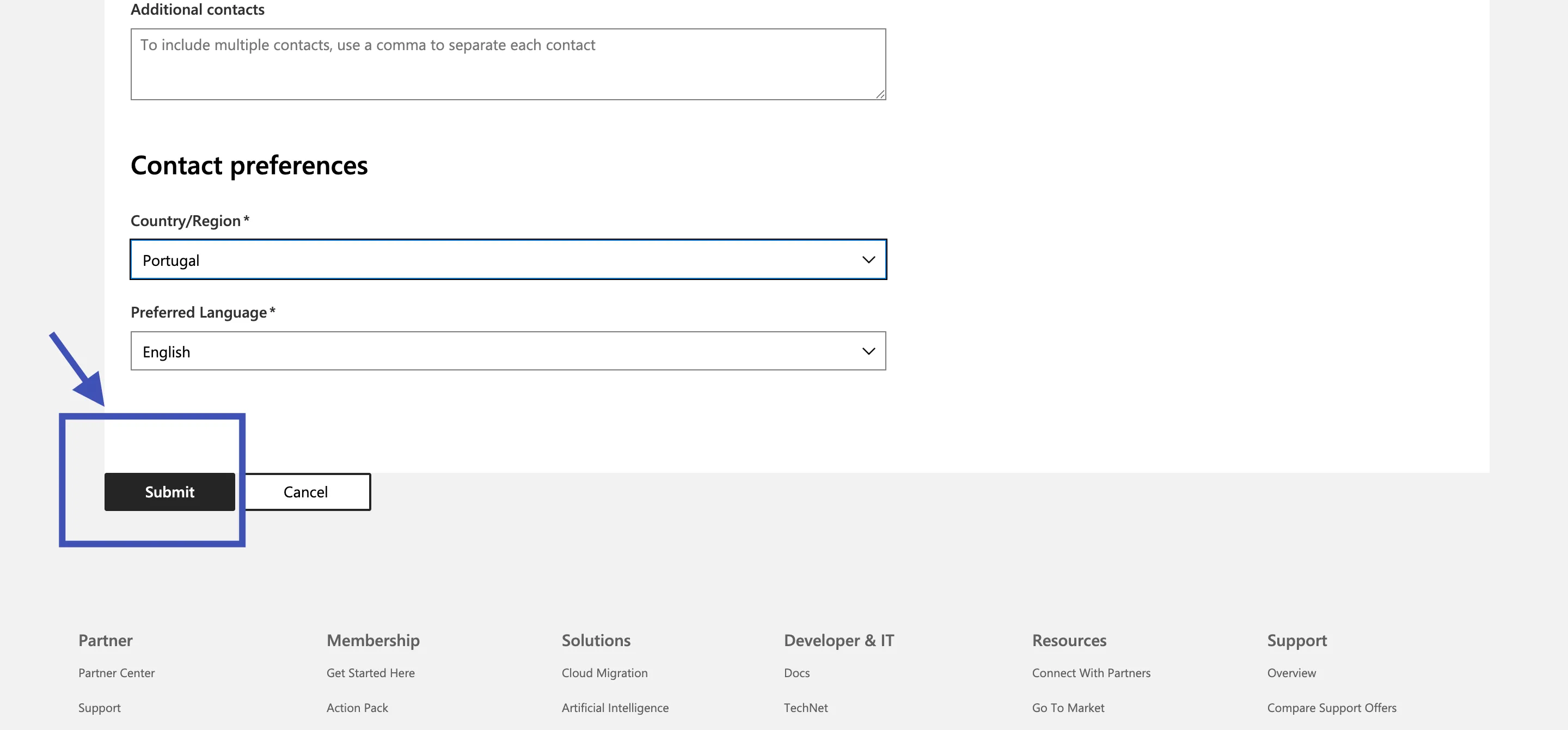1568x730 pixels.
Task: Open the Support link under Partner
Action: point(99,708)
